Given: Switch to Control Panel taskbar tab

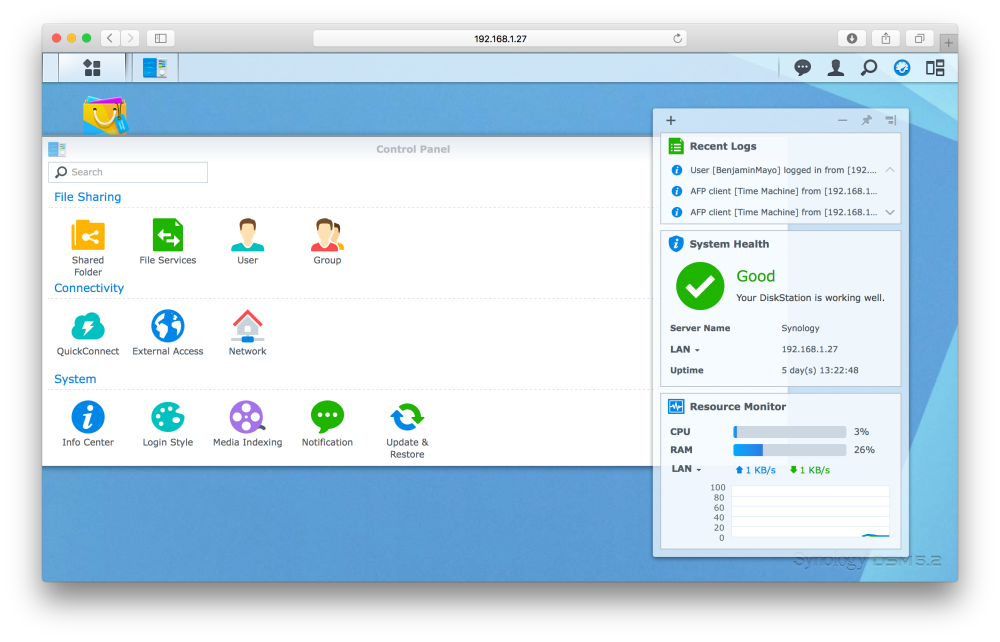Looking at the screenshot, I should pos(154,68).
